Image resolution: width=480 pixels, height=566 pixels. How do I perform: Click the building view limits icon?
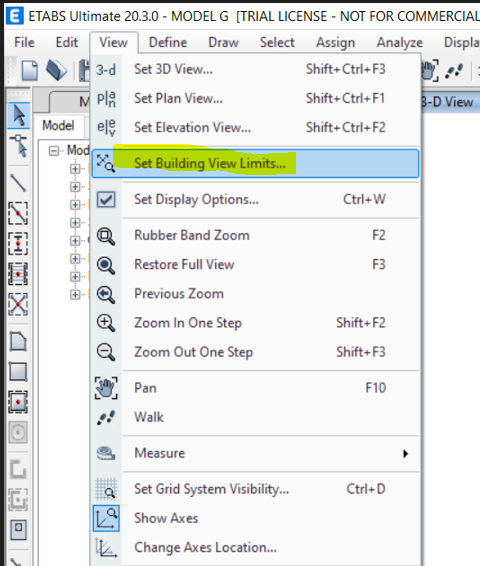(x=106, y=163)
